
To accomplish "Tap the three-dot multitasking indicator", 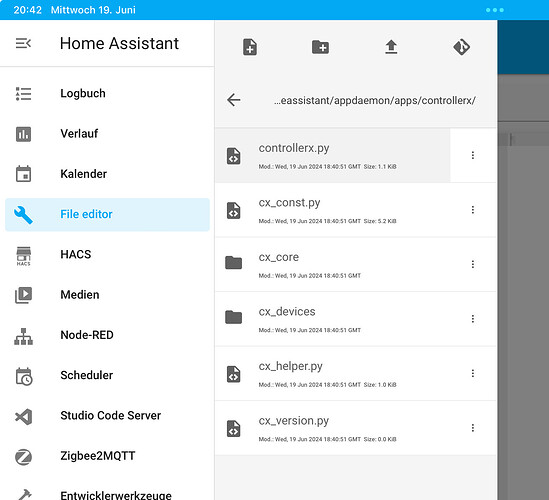I will point(495,10).
